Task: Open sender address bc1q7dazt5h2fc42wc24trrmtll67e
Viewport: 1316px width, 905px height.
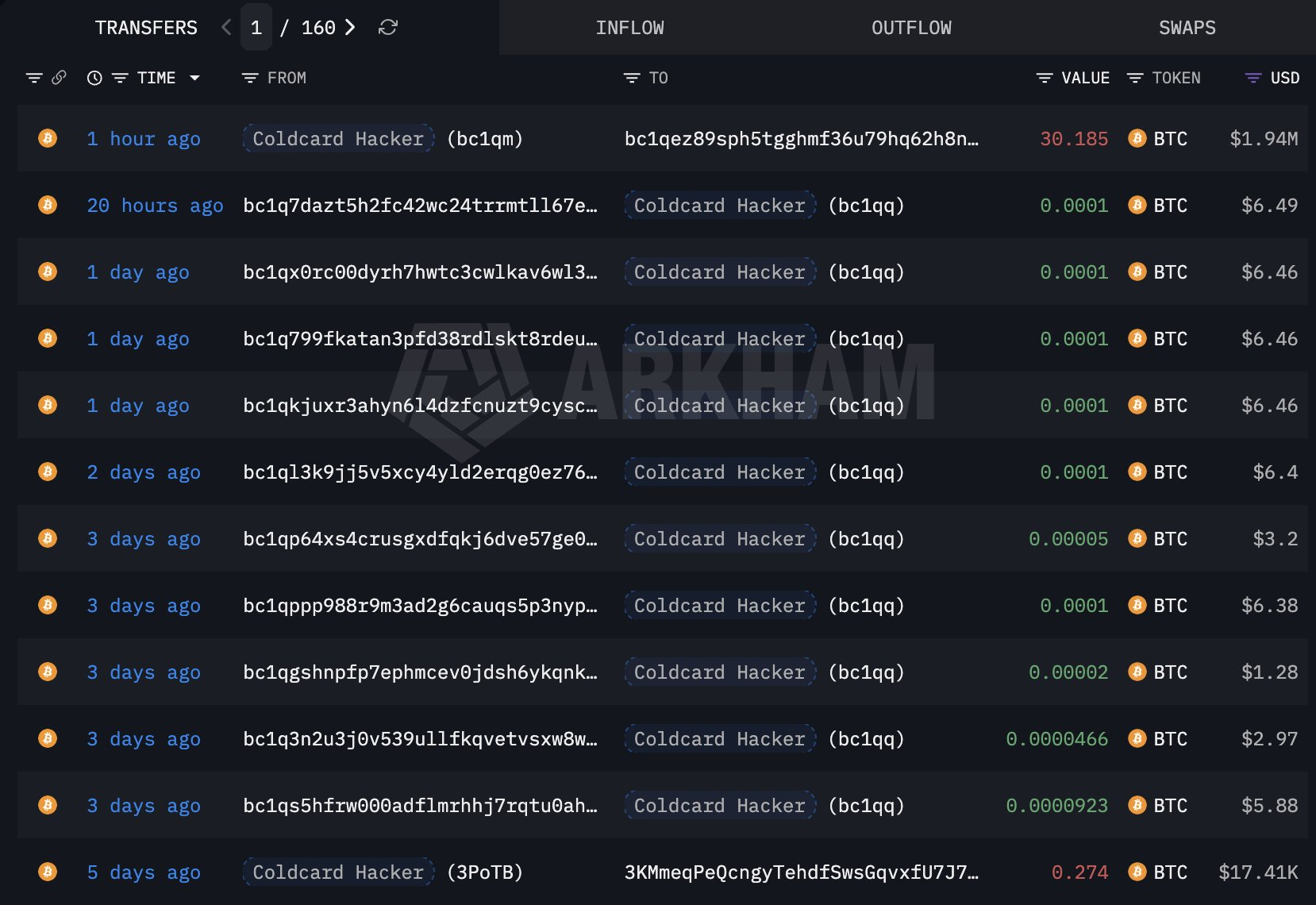Action: pos(420,206)
